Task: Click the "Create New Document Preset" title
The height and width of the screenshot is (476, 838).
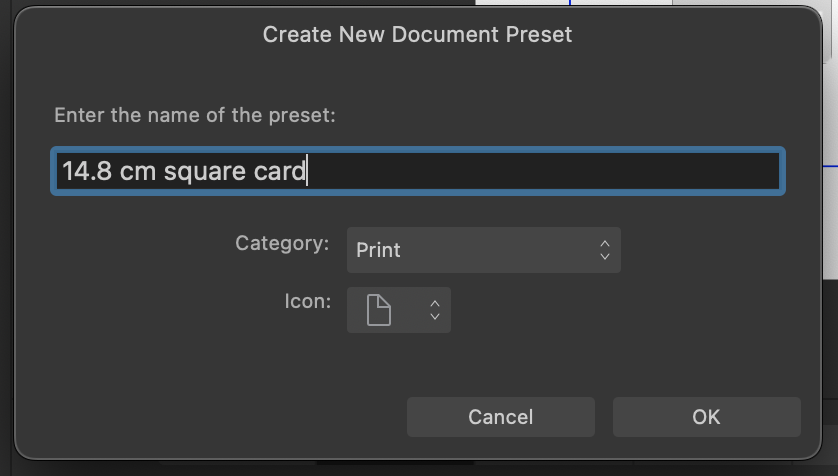Action: (x=417, y=35)
